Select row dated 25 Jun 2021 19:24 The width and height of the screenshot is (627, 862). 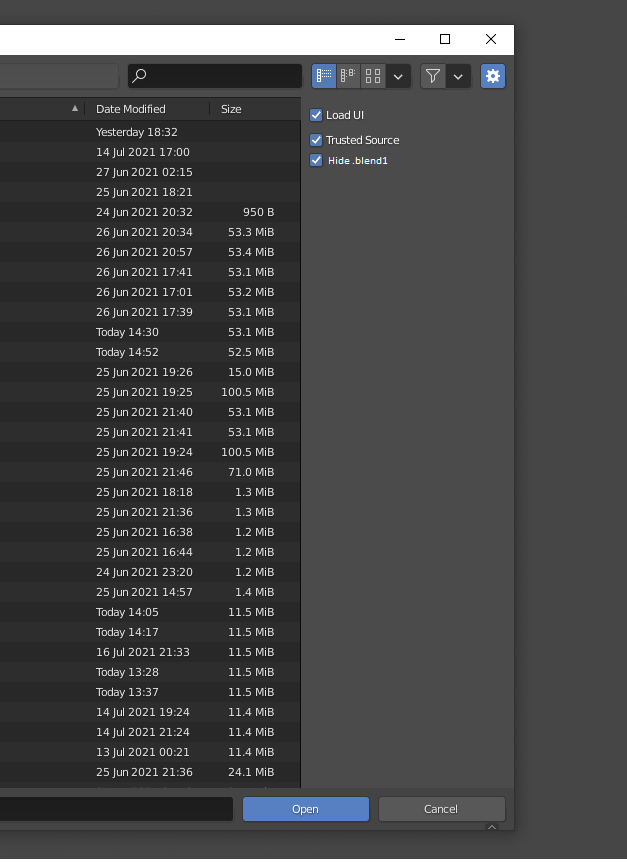click(150, 452)
